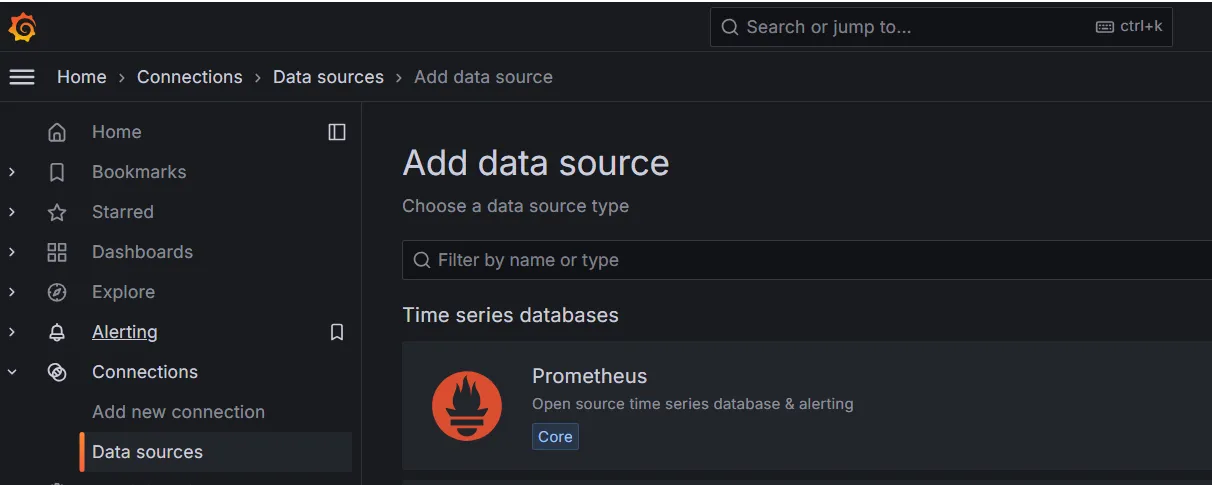Open Explore in the sidebar
1212x485 pixels.
[123, 292]
